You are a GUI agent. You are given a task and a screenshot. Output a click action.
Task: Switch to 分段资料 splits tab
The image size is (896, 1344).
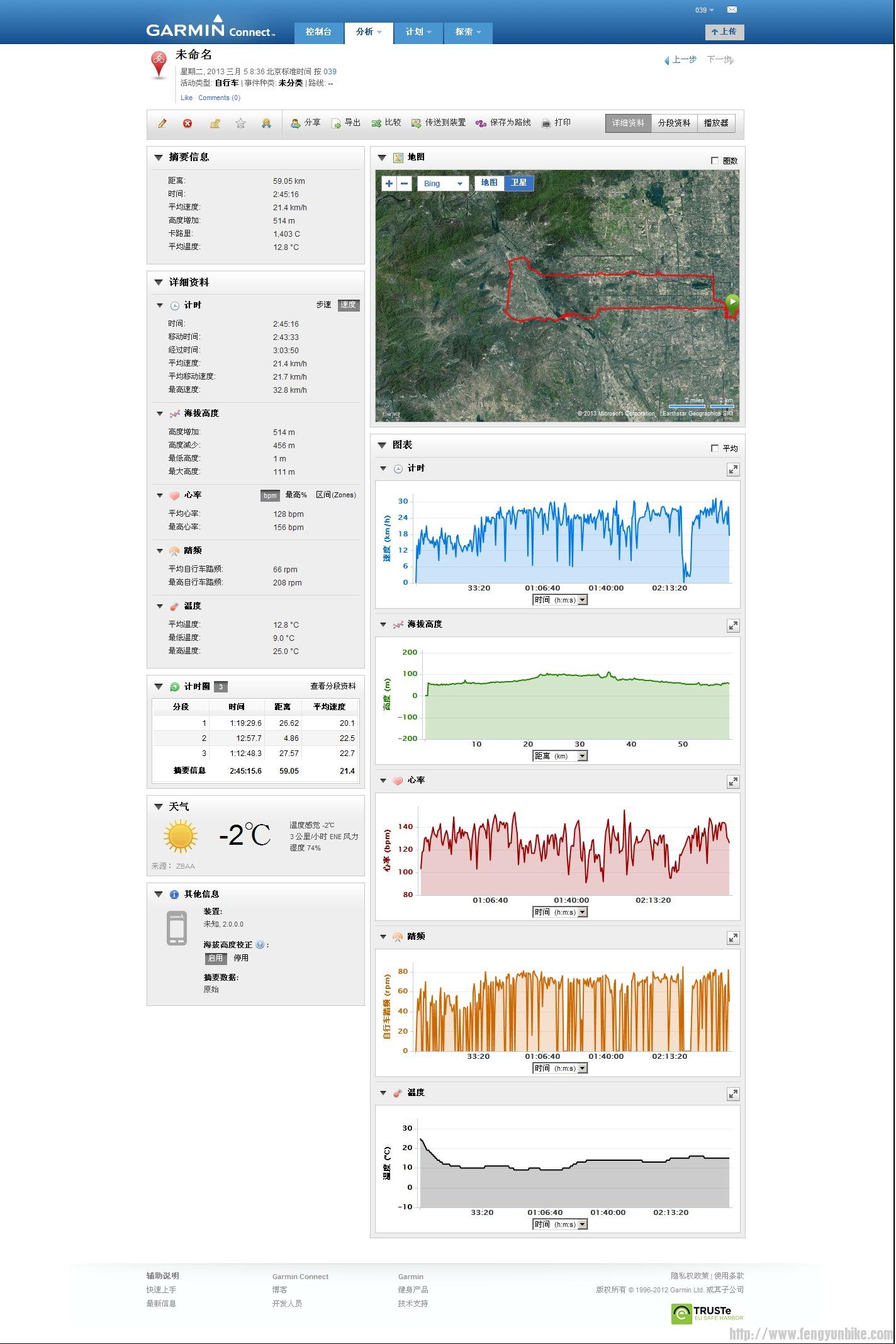(675, 123)
